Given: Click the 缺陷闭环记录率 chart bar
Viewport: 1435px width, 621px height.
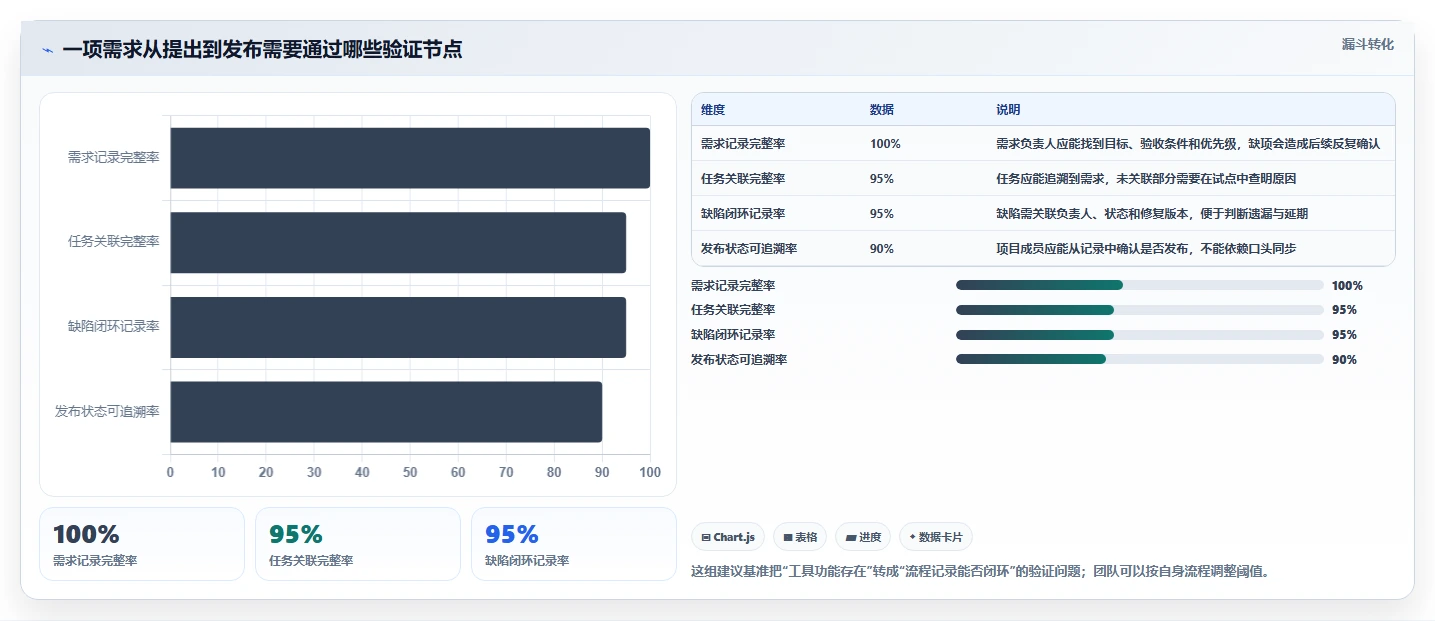Looking at the screenshot, I should [398, 327].
